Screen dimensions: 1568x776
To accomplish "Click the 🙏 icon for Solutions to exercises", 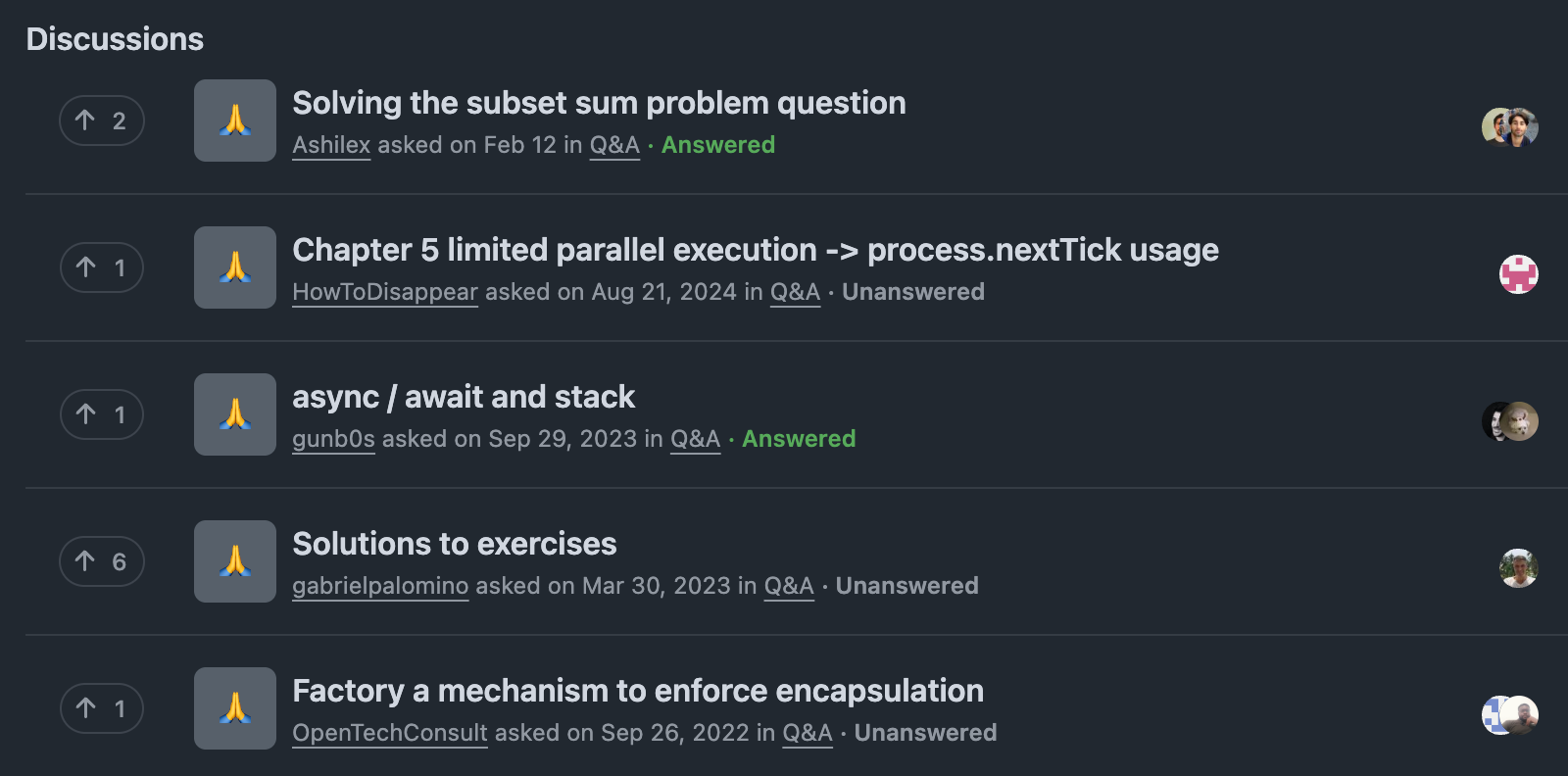I will [234, 561].
